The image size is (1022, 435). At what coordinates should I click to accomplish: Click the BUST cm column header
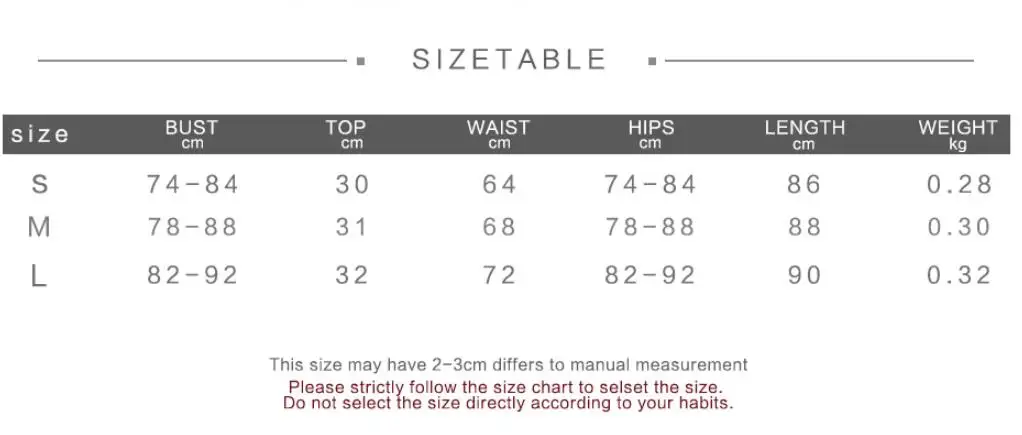[192, 134]
